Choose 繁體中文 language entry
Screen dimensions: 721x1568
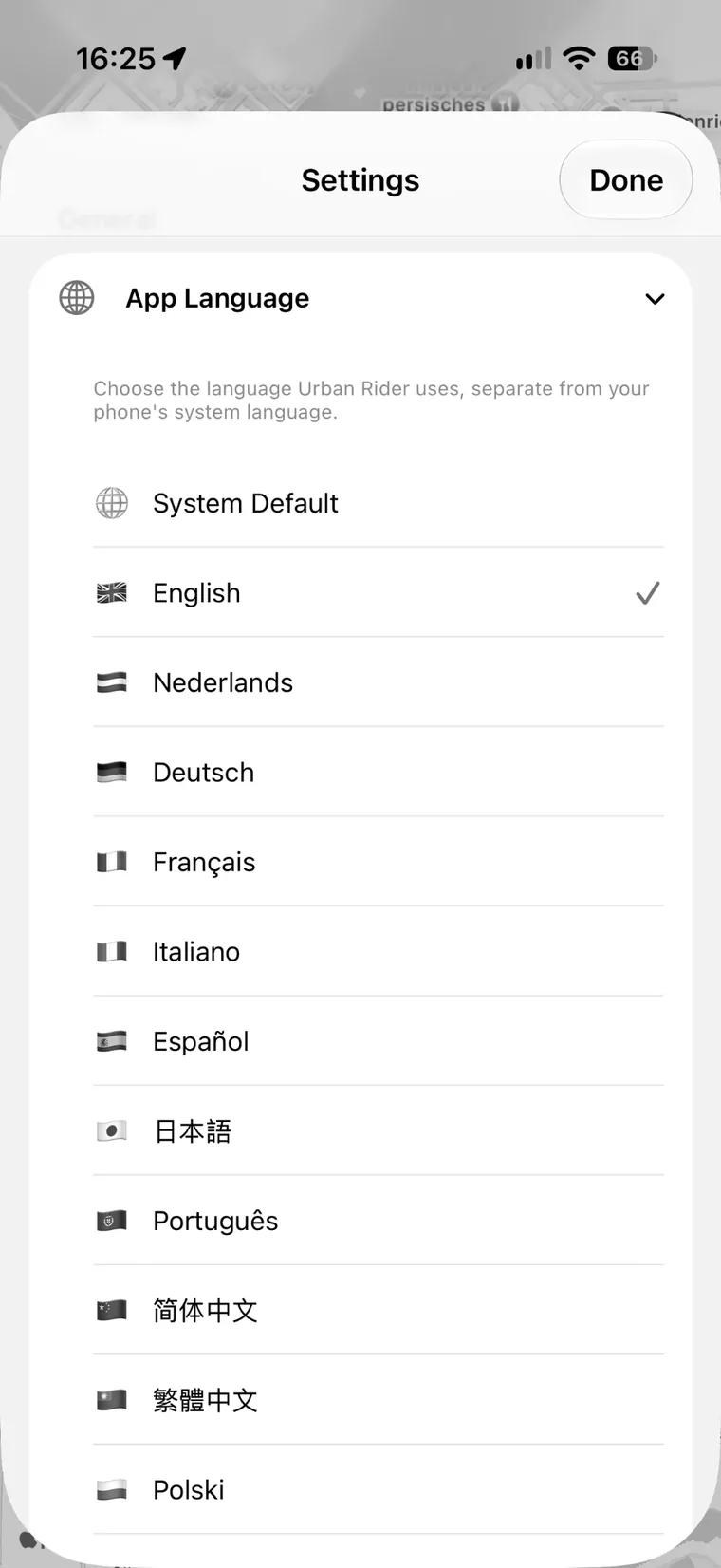coord(379,1400)
